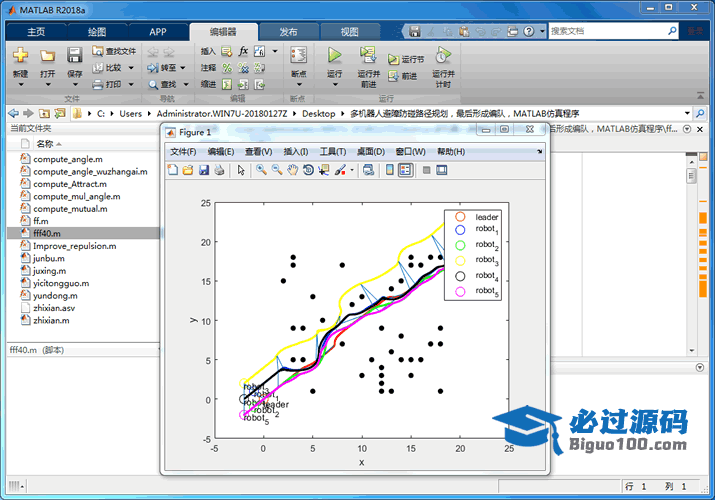
Task: Select the Rotate 3D tool in Figure toolbar
Action: [x=308, y=170]
